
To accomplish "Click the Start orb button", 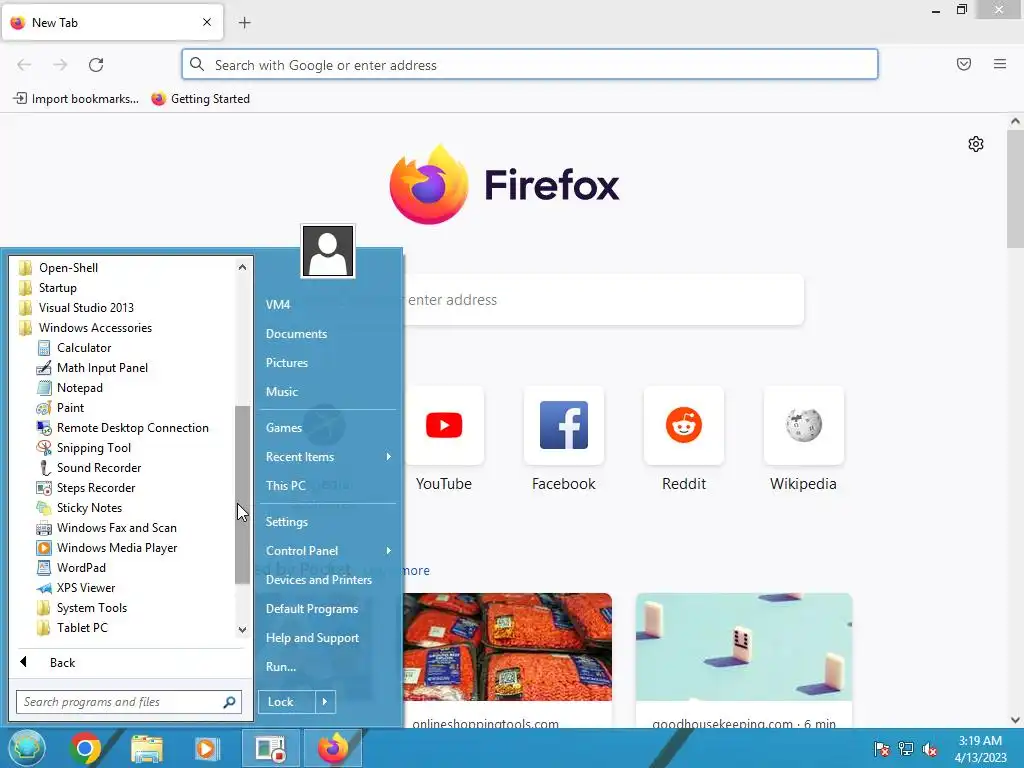I will [27, 748].
